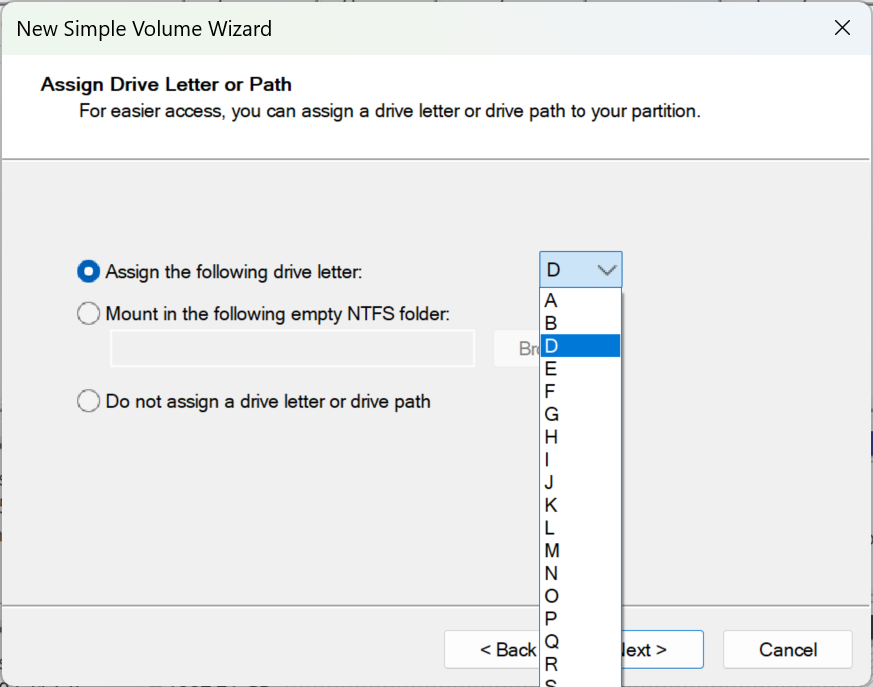Choose 'Mount in the following empty NTFS folder'
The height and width of the screenshot is (687, 873).
coord(89,314)
